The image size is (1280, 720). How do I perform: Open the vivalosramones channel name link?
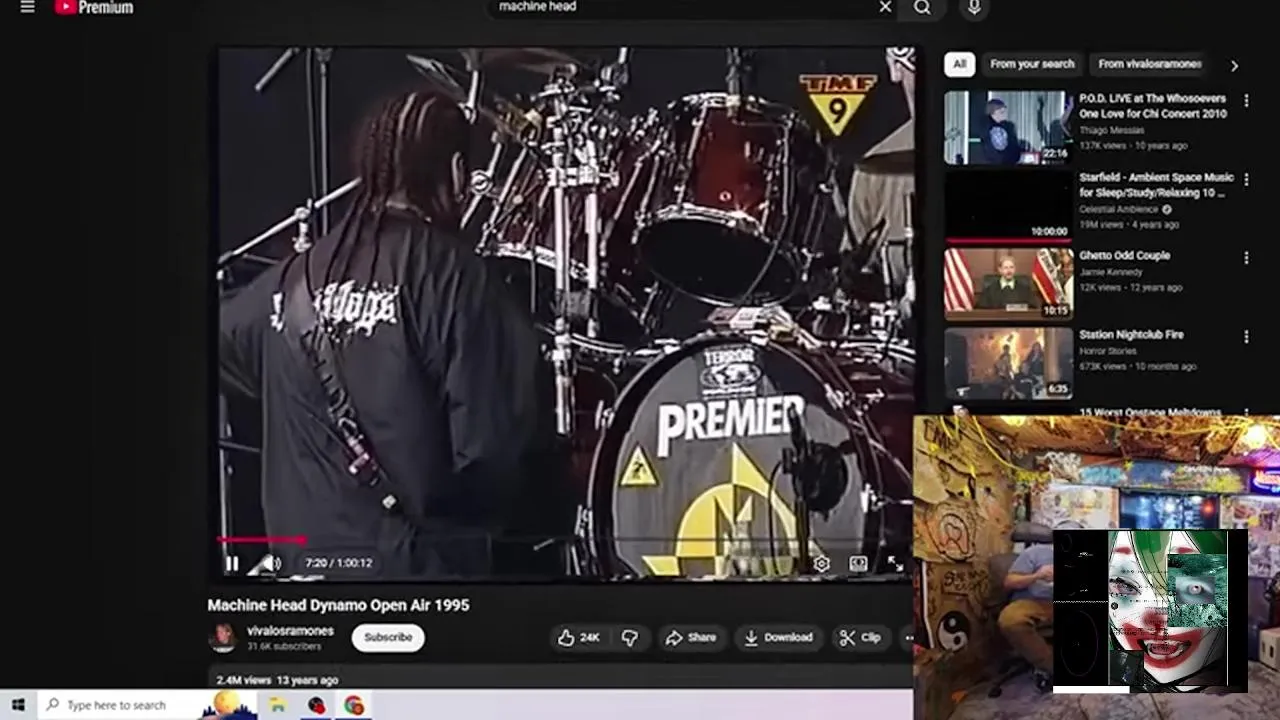click(x=290, y=631)
